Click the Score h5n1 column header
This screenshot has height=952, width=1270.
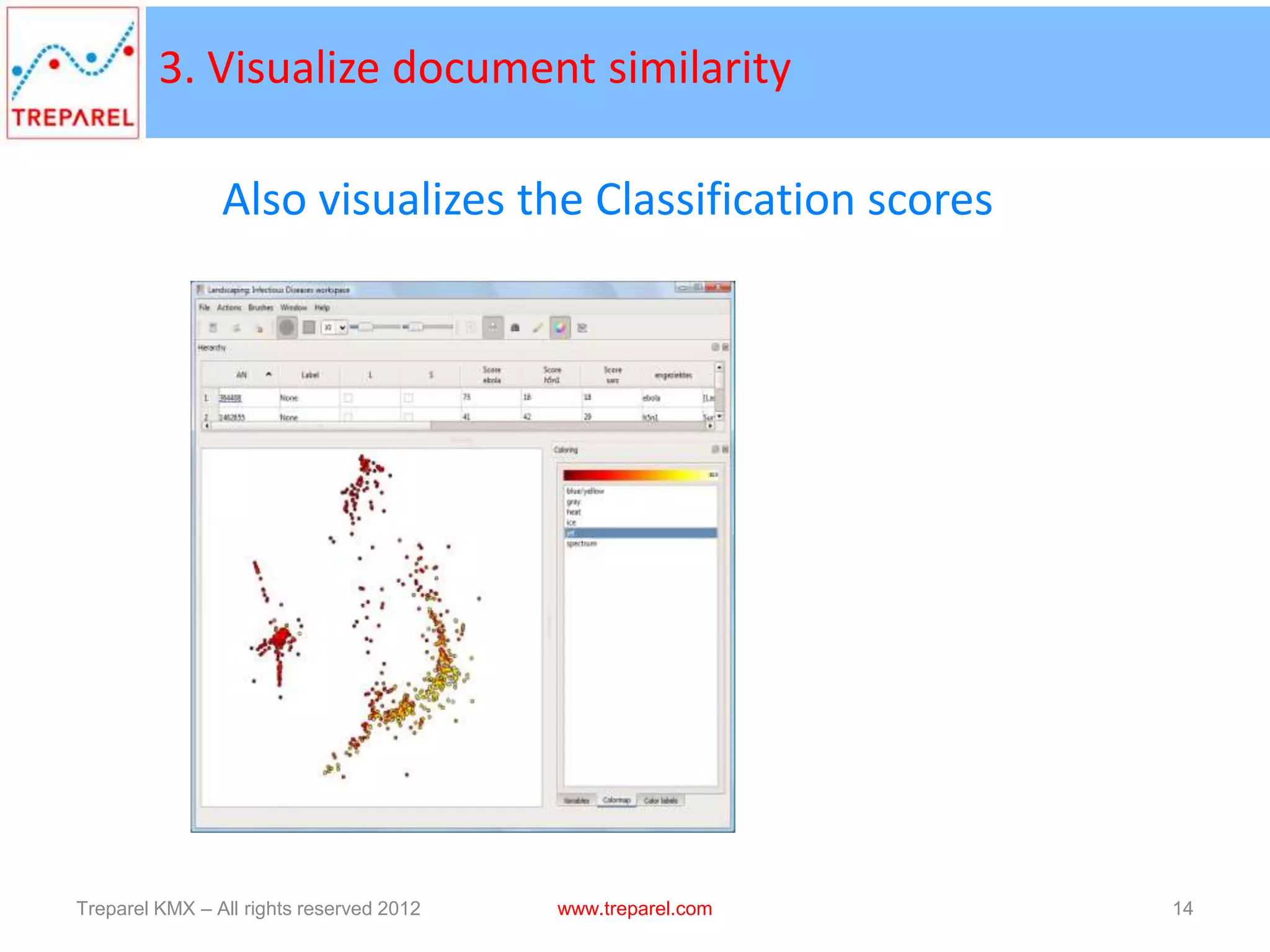tap(552, 374)
